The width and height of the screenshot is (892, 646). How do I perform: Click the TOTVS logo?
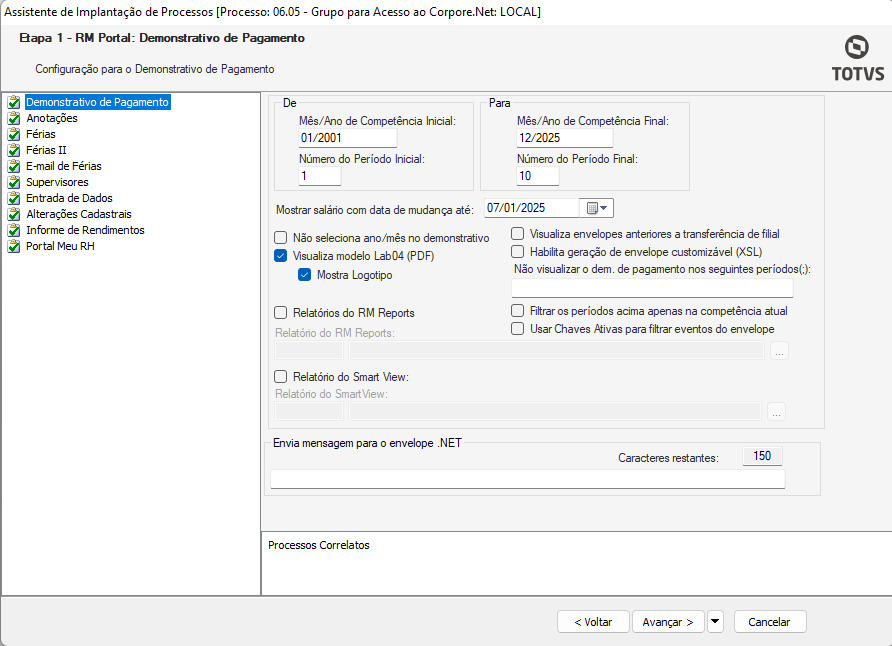857,59
